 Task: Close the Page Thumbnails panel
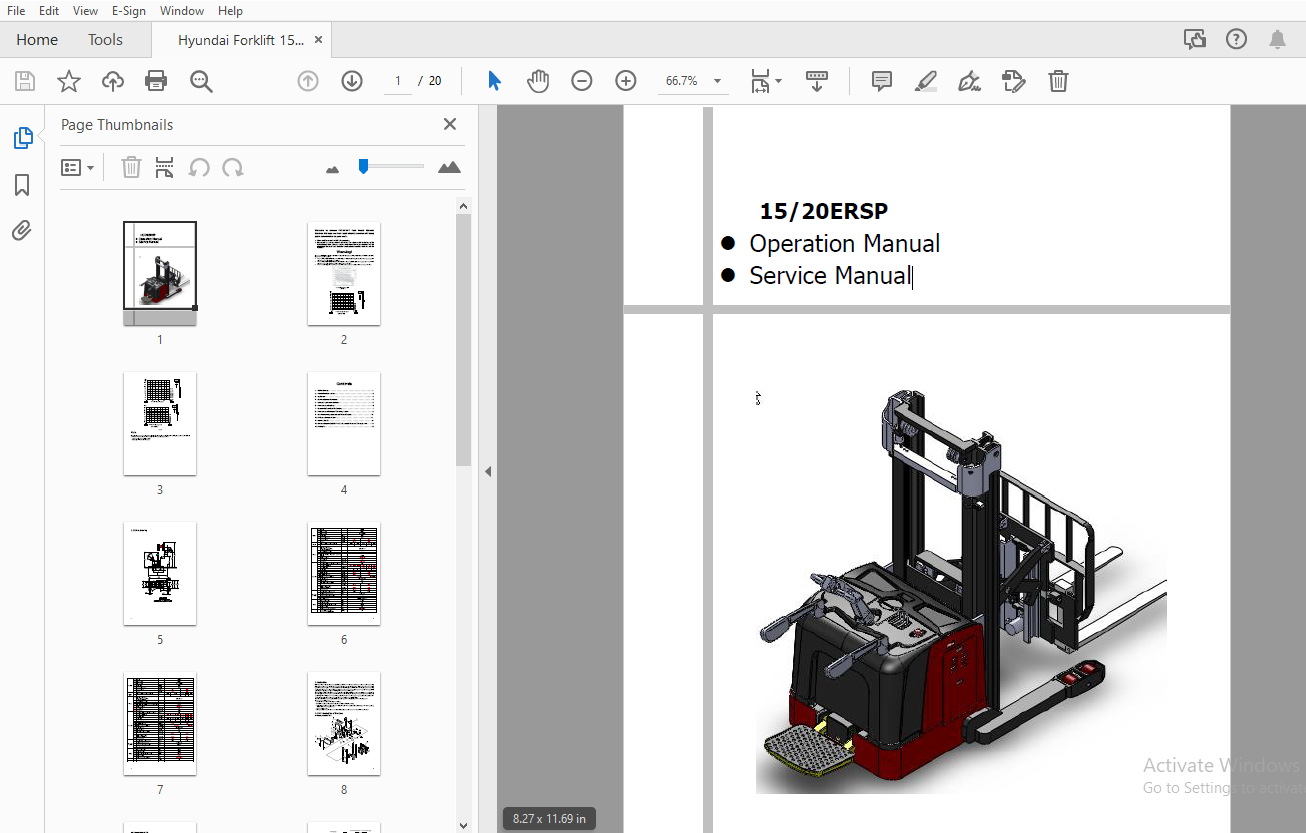(x=450, y=124)
